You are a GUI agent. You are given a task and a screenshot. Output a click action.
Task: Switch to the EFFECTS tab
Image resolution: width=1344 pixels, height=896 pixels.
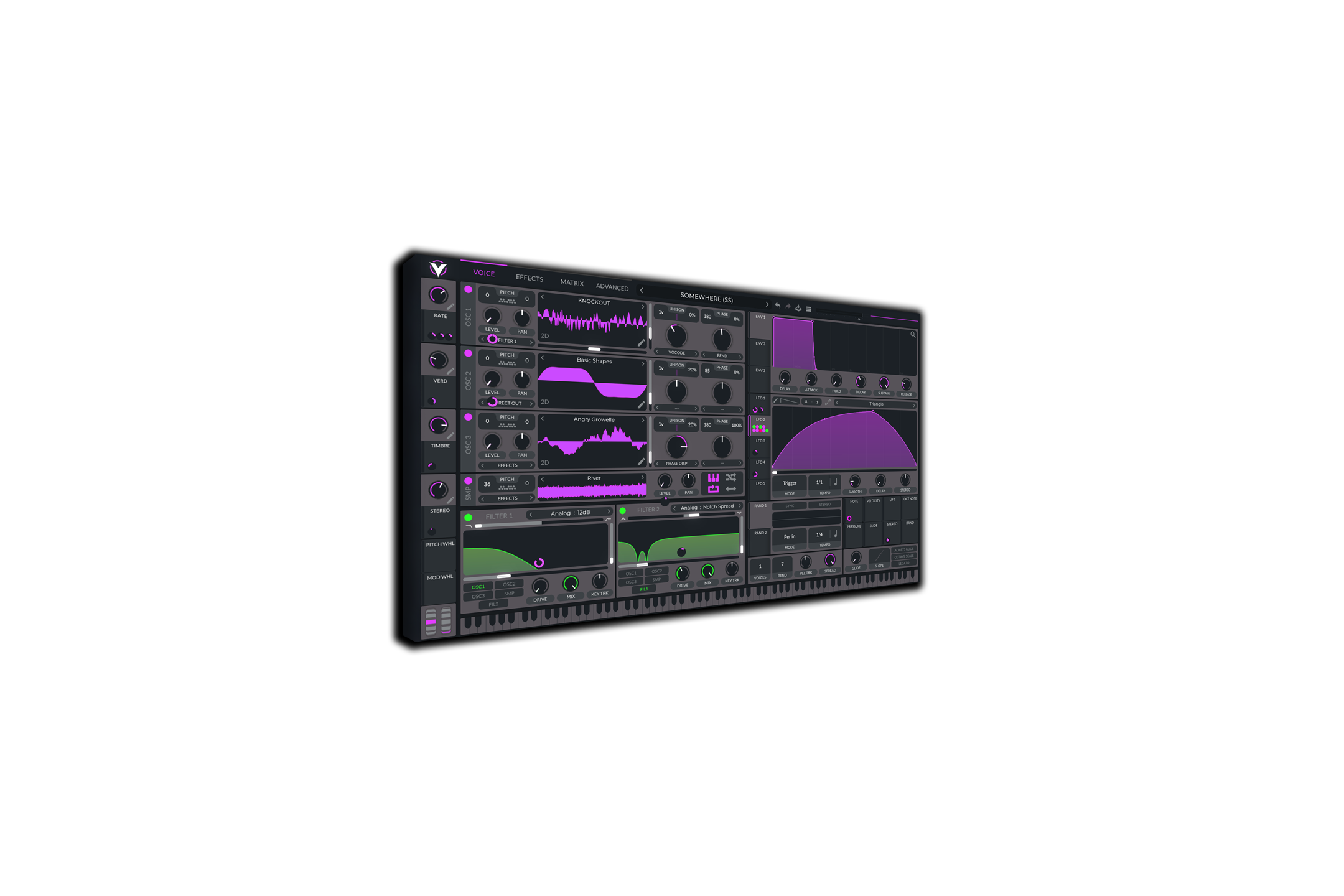click(529, 278)
